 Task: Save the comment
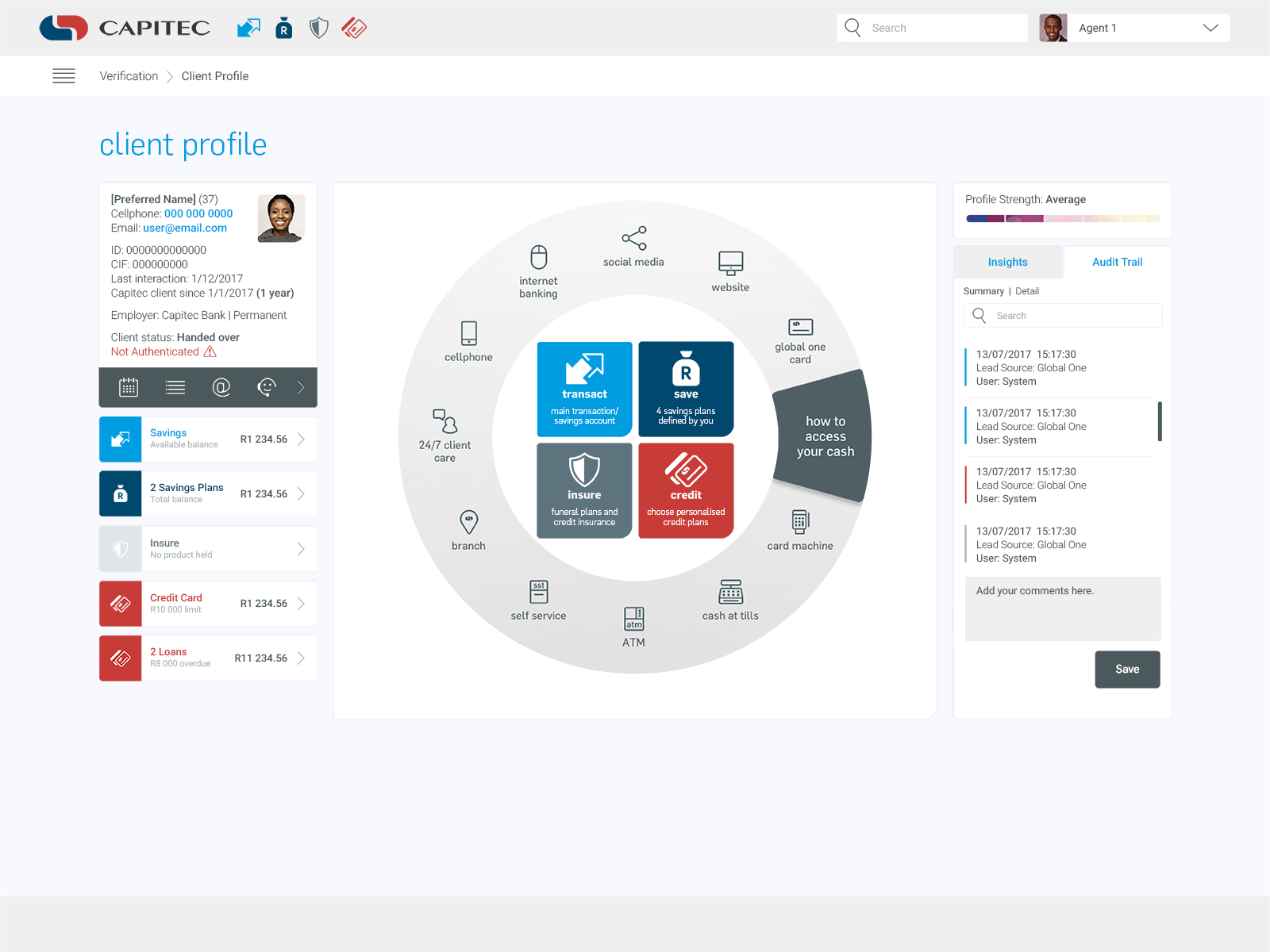coord(1127,670)
